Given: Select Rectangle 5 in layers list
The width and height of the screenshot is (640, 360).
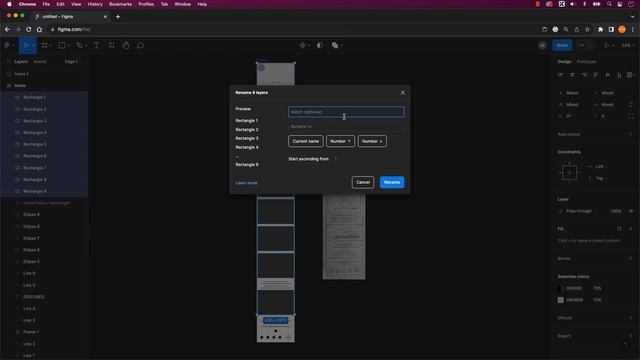Looking at the screenshot, I should pyautogui.click(x=44, y=144).
